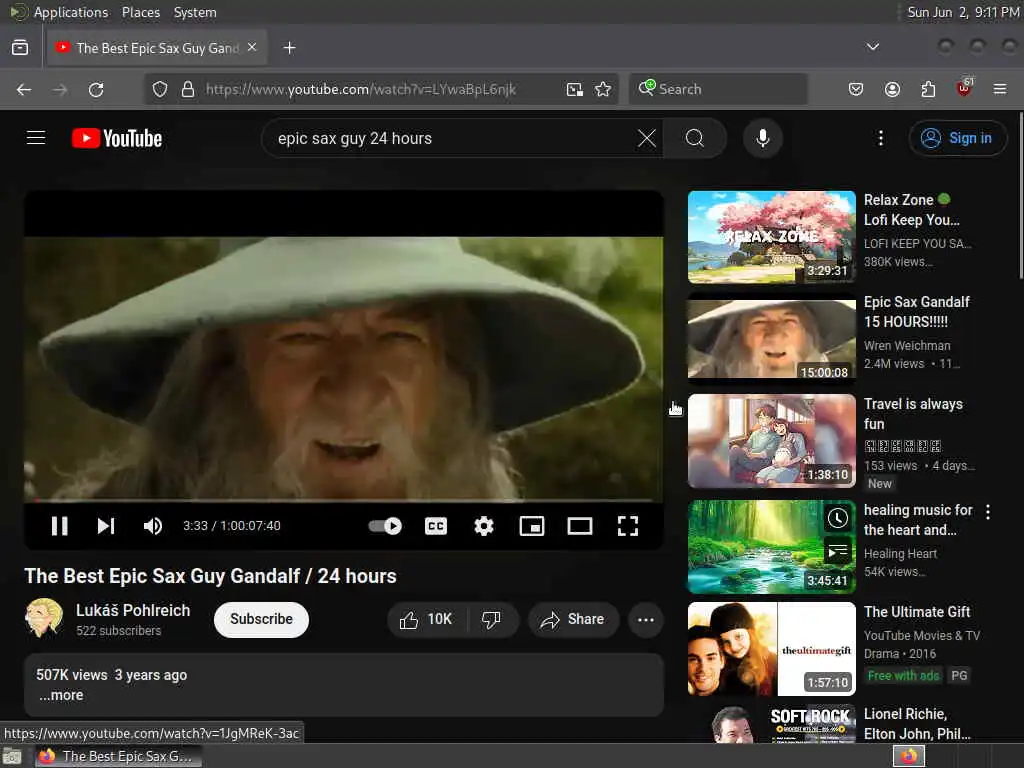
Task: Click the show desktop taskbar icon
Action: click(12, 756)
